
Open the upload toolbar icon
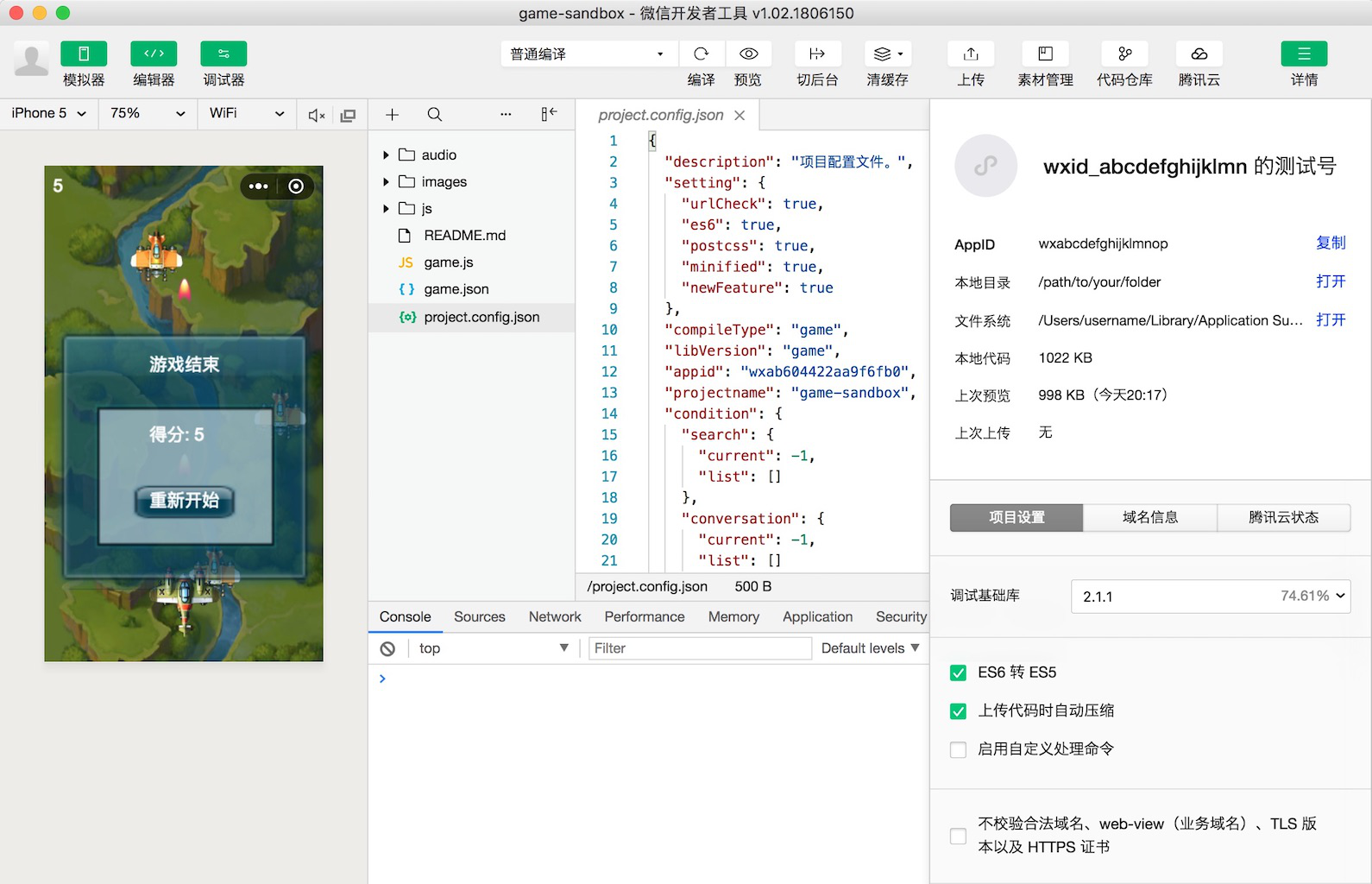tap(971, 54)
